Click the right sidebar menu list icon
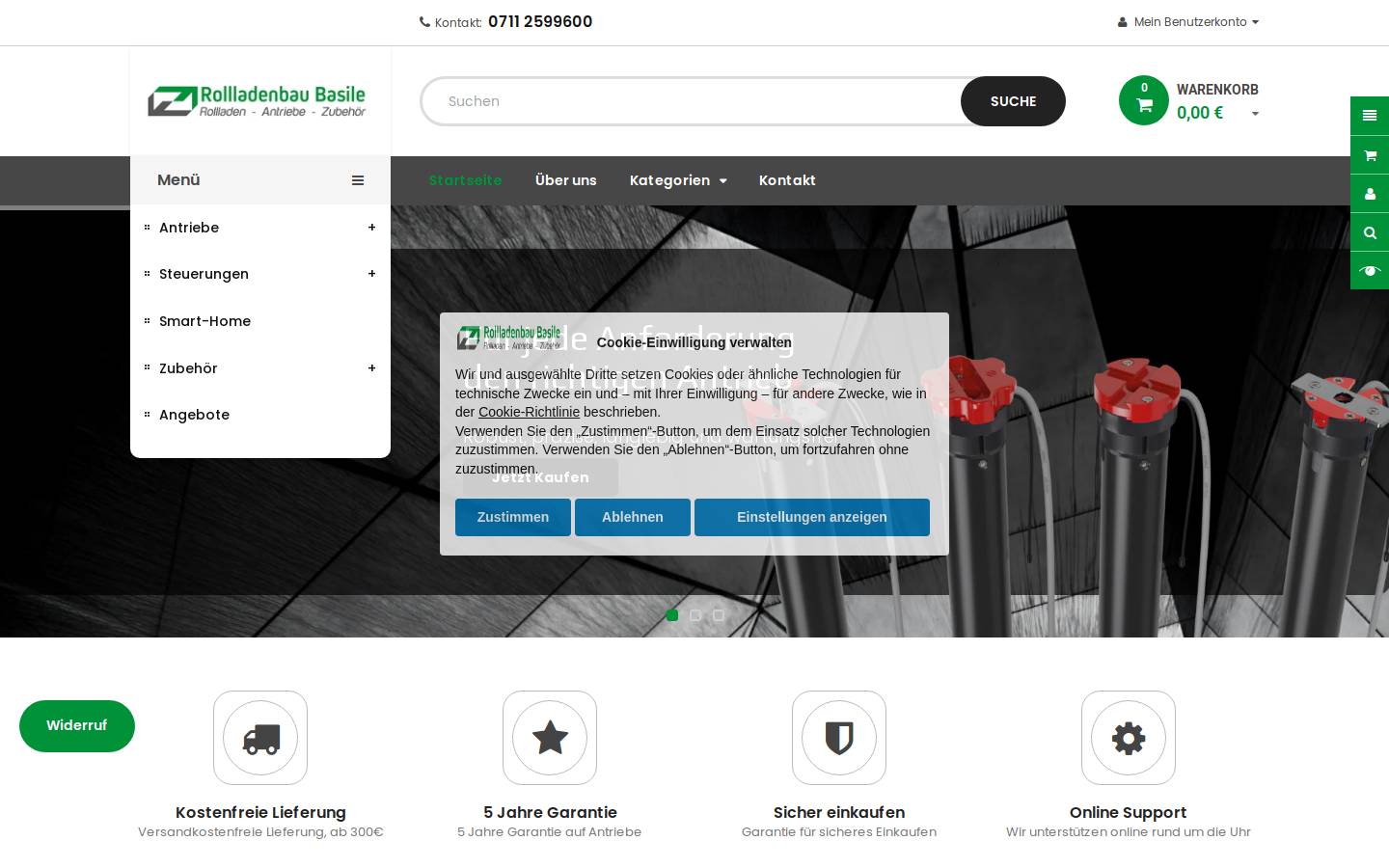This screenshot has height=868, width=1389. pyautogui.click(x=1370, y=116)
